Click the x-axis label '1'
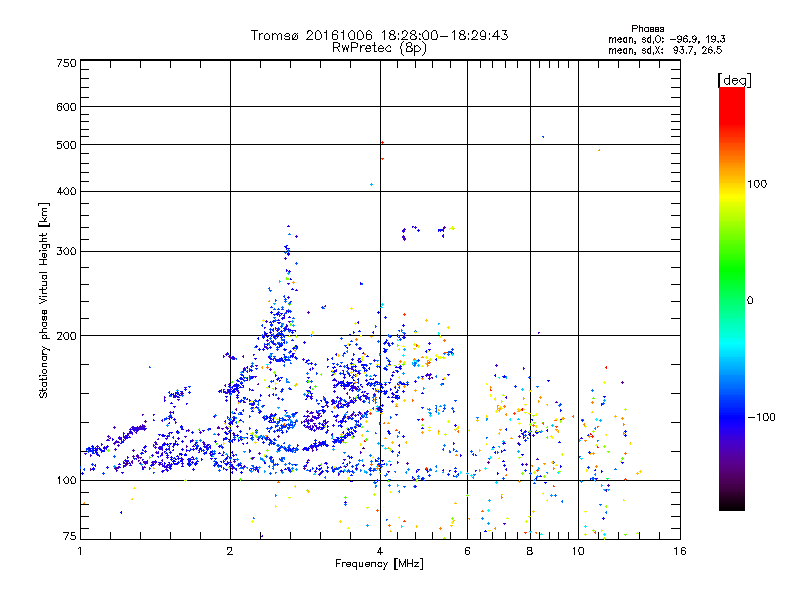The image size is (800, 600). pos(80,551)
